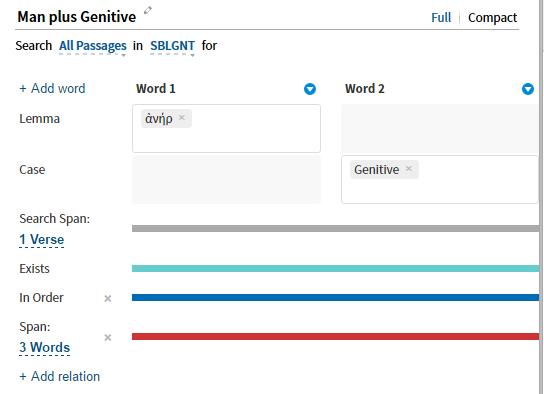Click the pencil icon to rename the search
The width and height of the screenshot is (544, 394).
coord(148,10)
